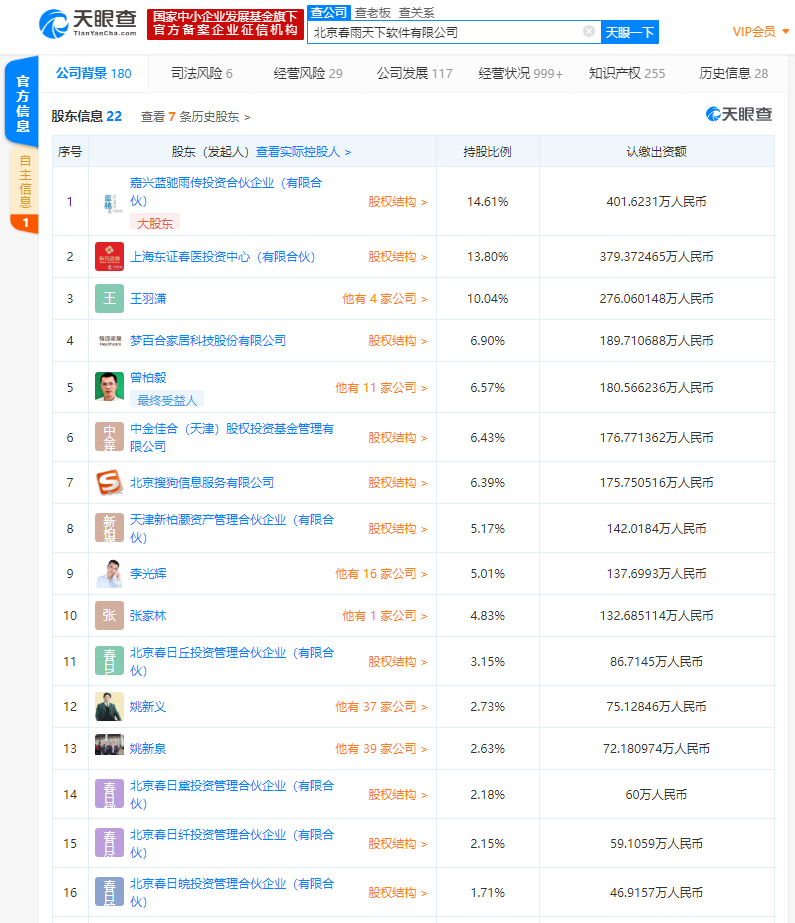This screenshot has width=795, height=923.
Task: Click the 王 avatar icon for 王羽潇
Action: [x=109, y=299]
